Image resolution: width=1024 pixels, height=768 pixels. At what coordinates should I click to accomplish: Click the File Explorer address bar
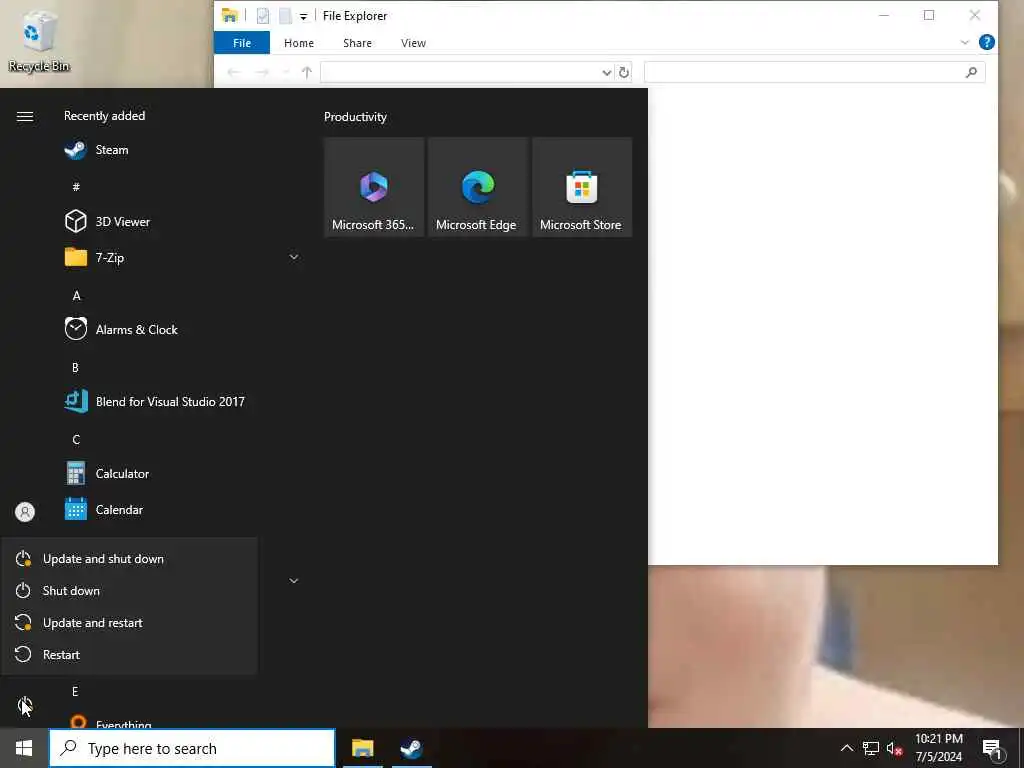460,72
